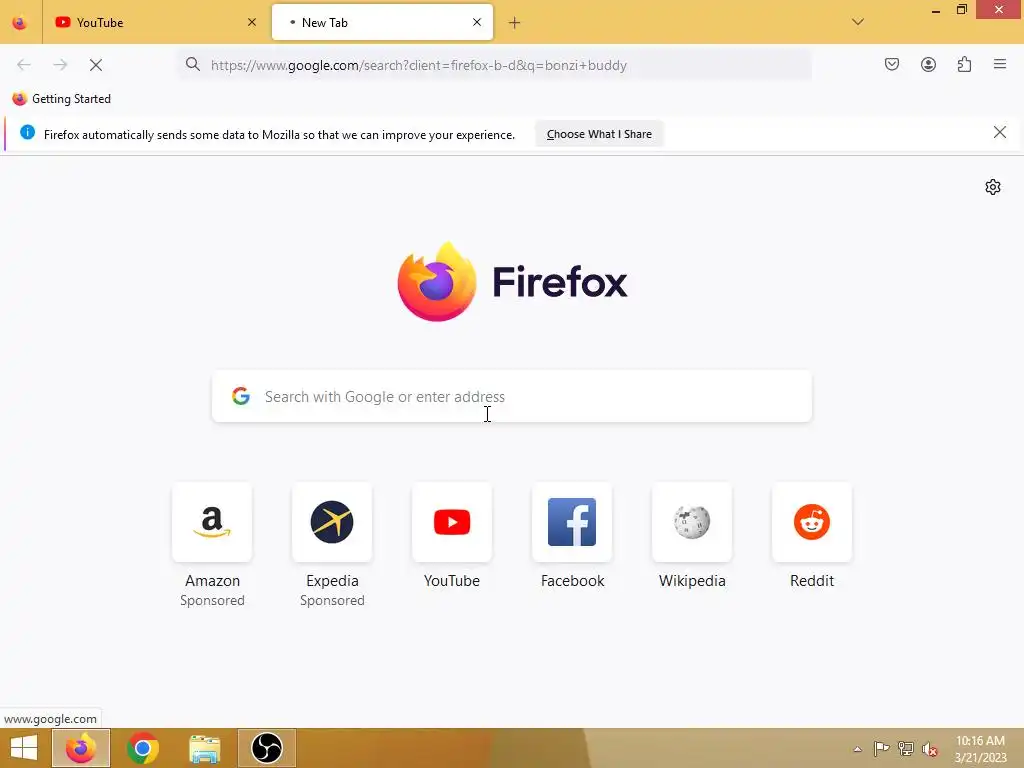Image resolution: width=1024 pixels, height=768 pixels.
Task: Close the YouTube tab
Action: [x=252, y=22]
